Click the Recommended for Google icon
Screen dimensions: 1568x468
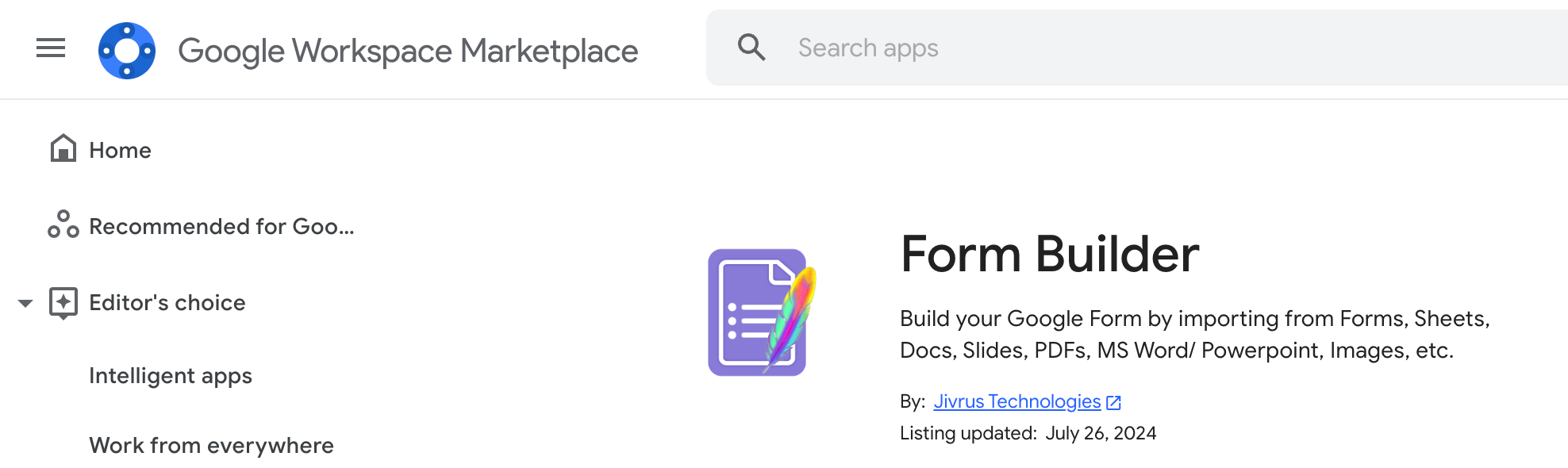[x=63, y=224]
